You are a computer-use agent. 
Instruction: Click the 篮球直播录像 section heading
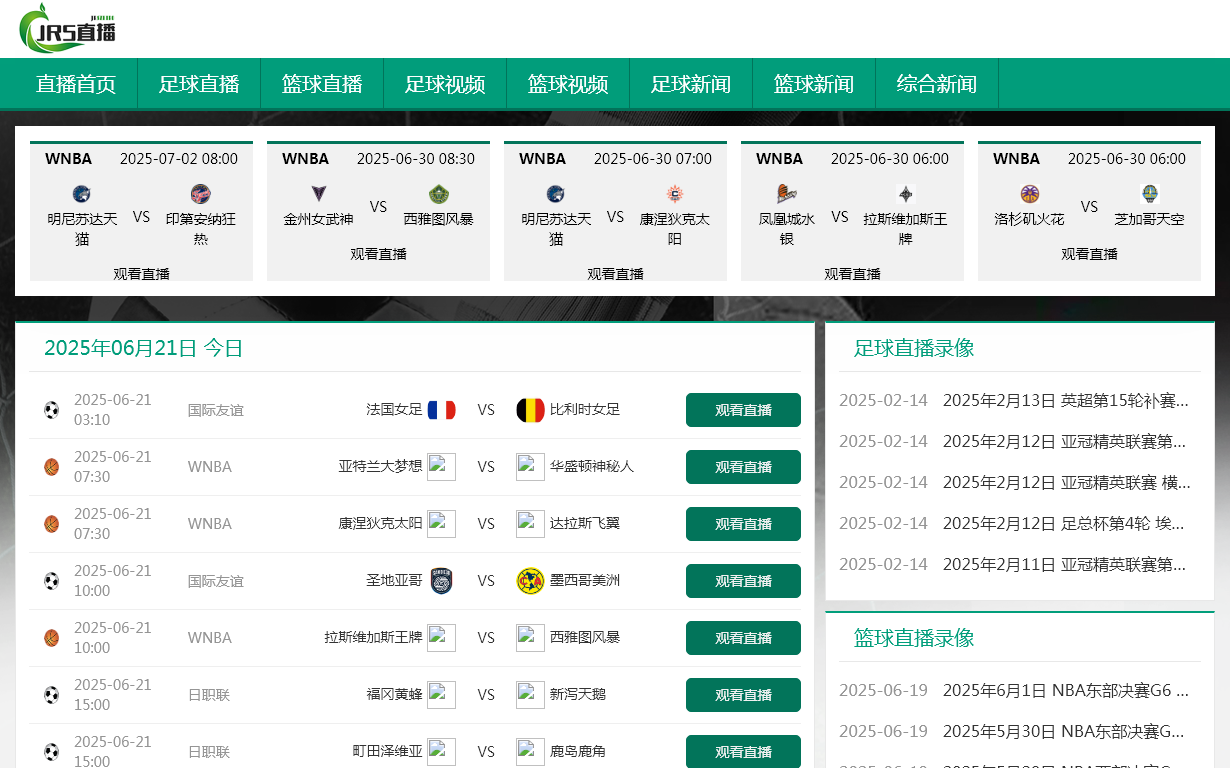914,638
